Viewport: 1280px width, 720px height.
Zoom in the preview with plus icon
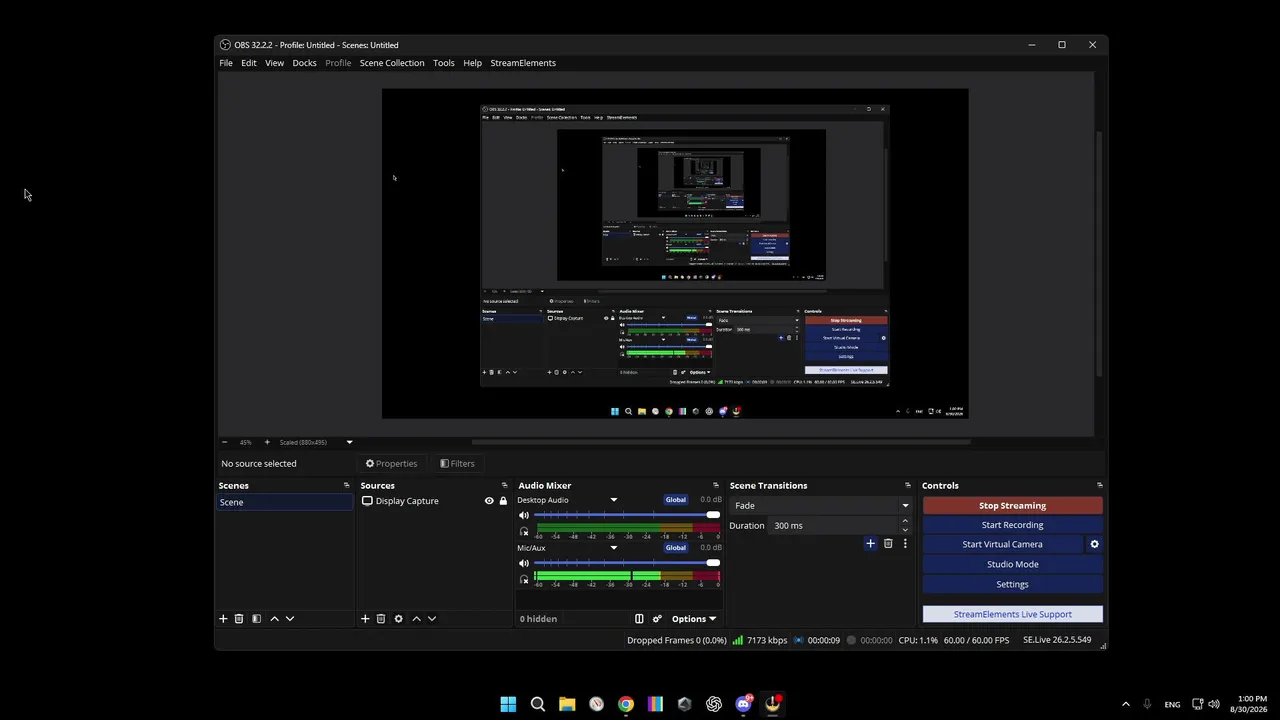[x=267, y=442]
